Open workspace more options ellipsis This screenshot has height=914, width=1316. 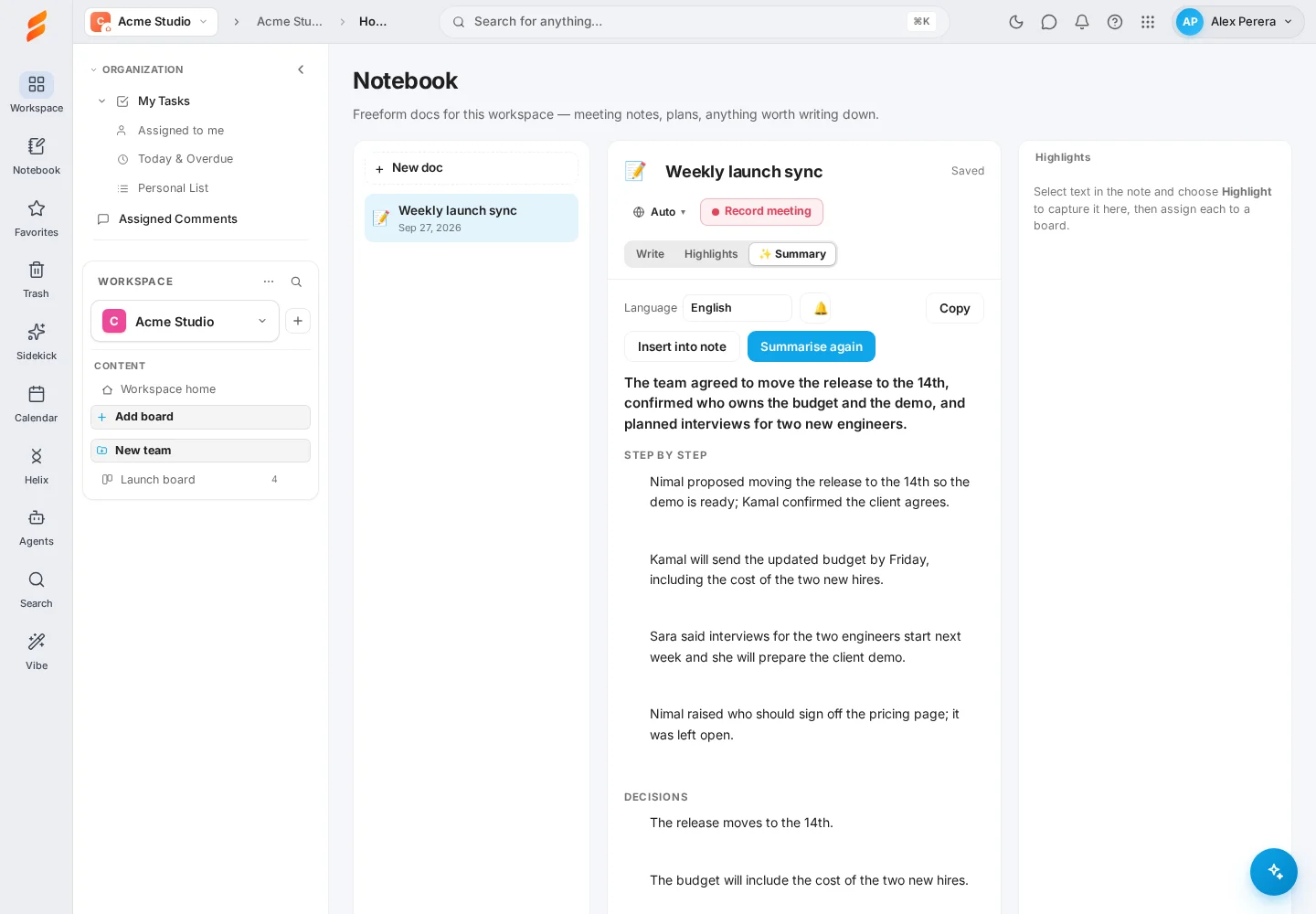[x=269, y=282]
